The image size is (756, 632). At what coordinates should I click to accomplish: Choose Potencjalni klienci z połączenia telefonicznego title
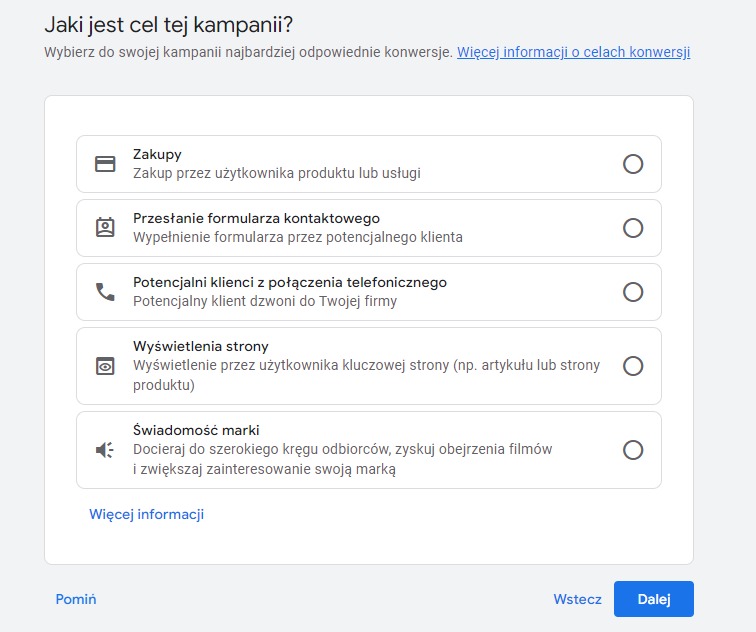(x=290, y=282)
